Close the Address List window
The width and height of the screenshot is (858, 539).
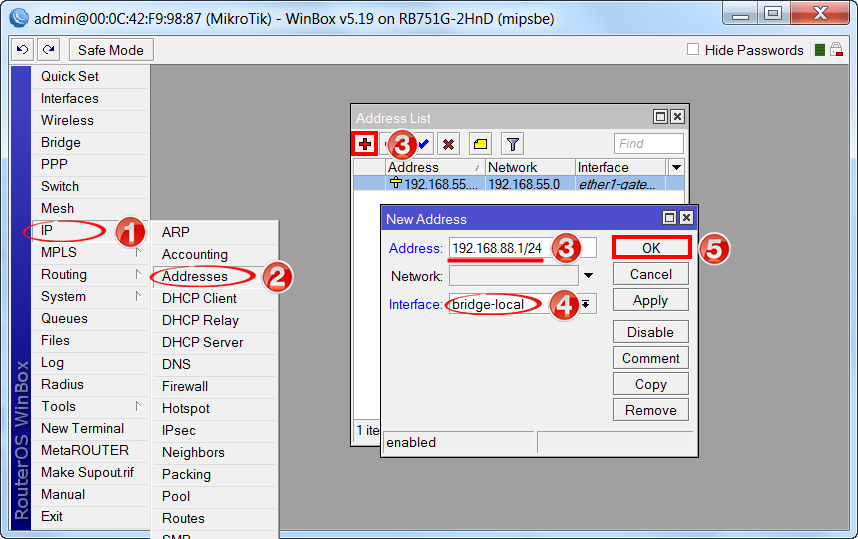(x=677, y=117)
